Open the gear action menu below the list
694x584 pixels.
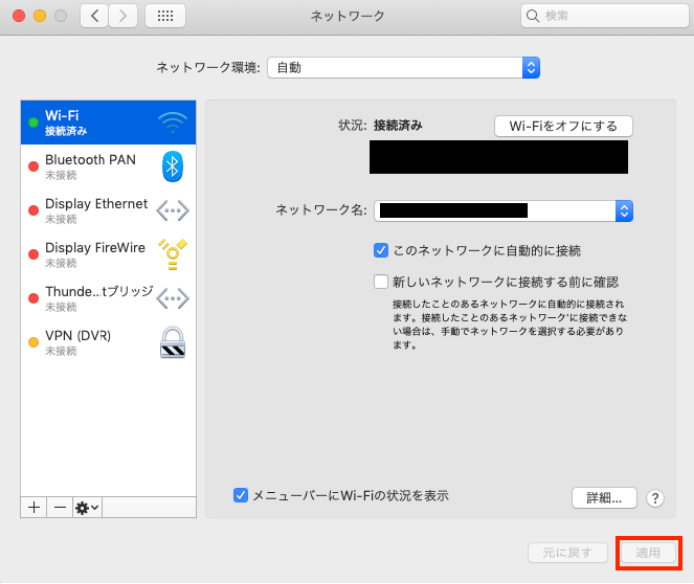pos(87,507)
